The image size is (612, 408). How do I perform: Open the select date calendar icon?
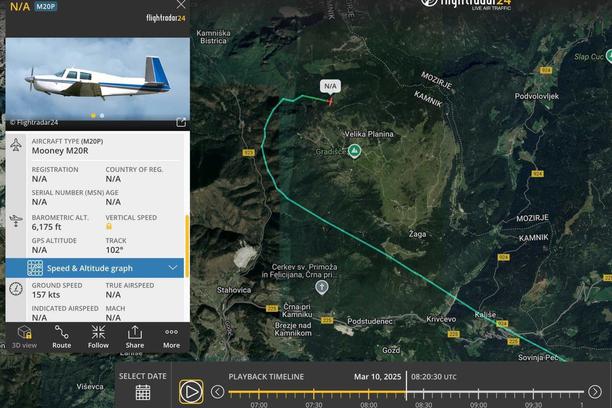pyautogui.click(x=143, y=392)
